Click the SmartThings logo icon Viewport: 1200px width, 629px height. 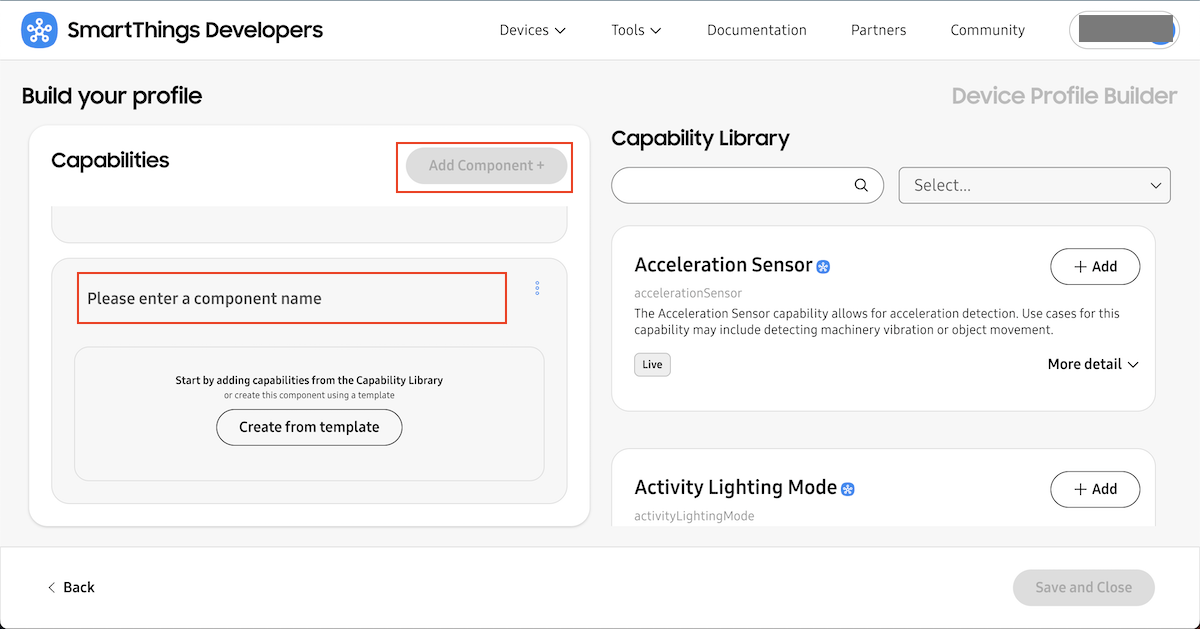[39, 31]
